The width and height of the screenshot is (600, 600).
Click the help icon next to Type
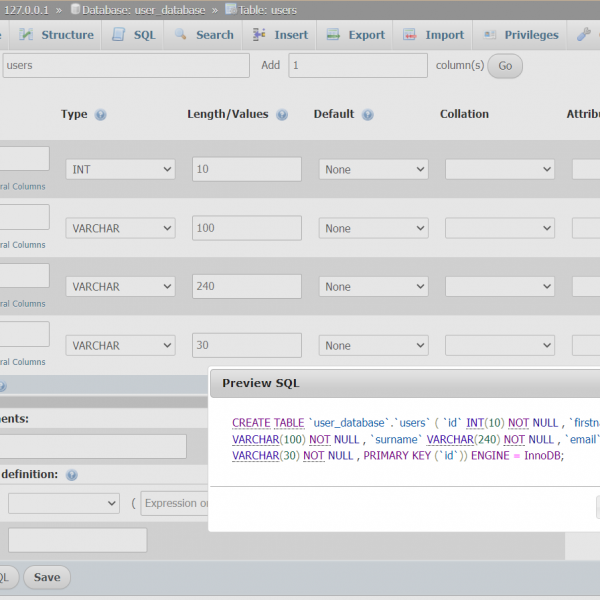tap(100, 115)
